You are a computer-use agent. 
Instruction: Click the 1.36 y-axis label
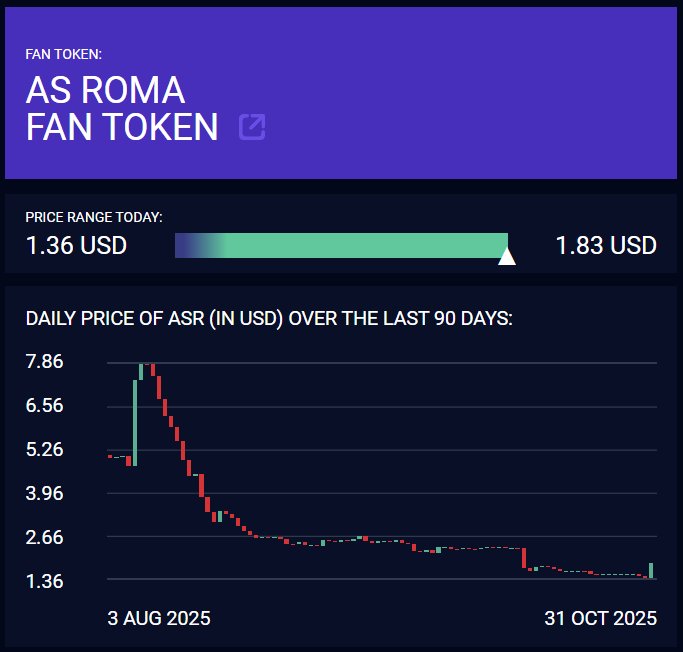44,581
